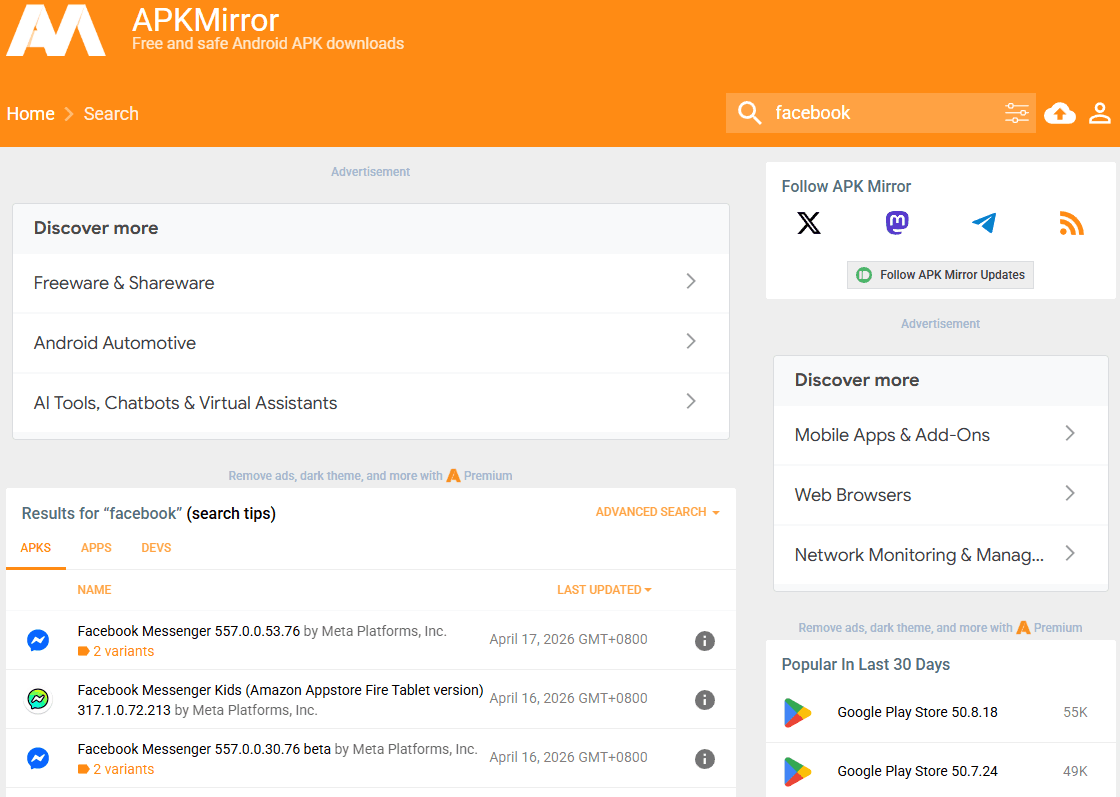Show info for Facebook Messenger 557.0.0.53.76

click(x=705, y=641)
